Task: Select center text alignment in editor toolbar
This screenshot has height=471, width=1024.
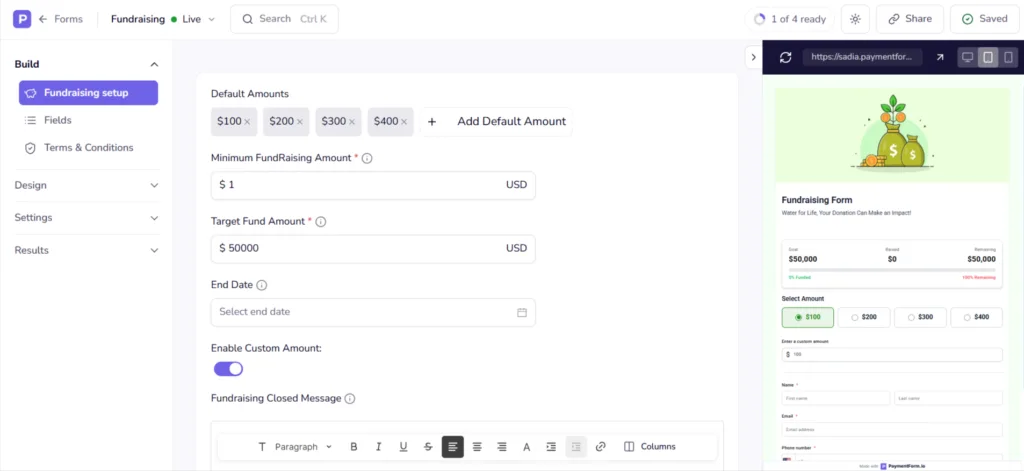Action: point(477,447)
